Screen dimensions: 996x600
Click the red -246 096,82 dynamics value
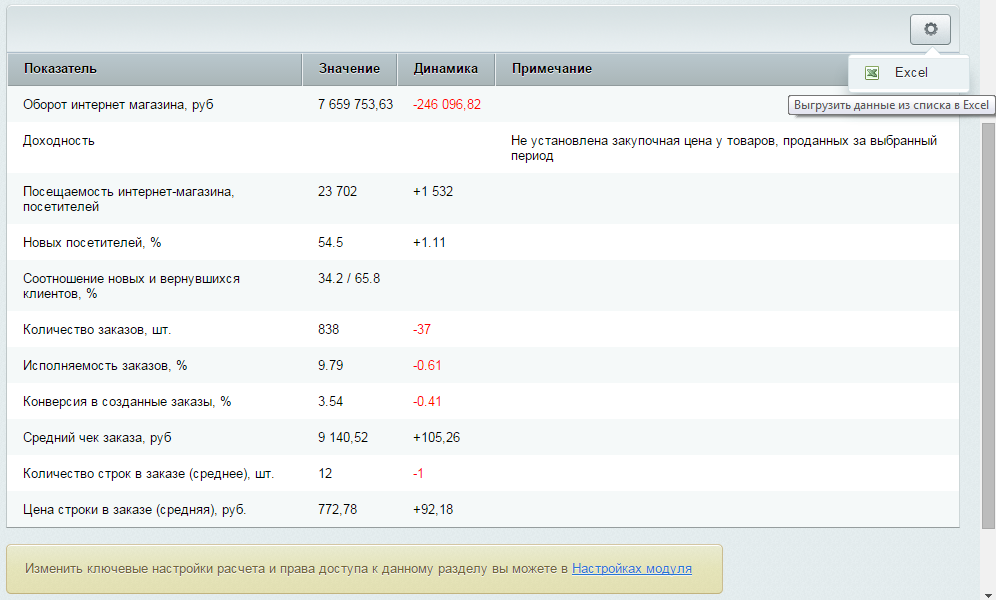(x=446, y=104)
